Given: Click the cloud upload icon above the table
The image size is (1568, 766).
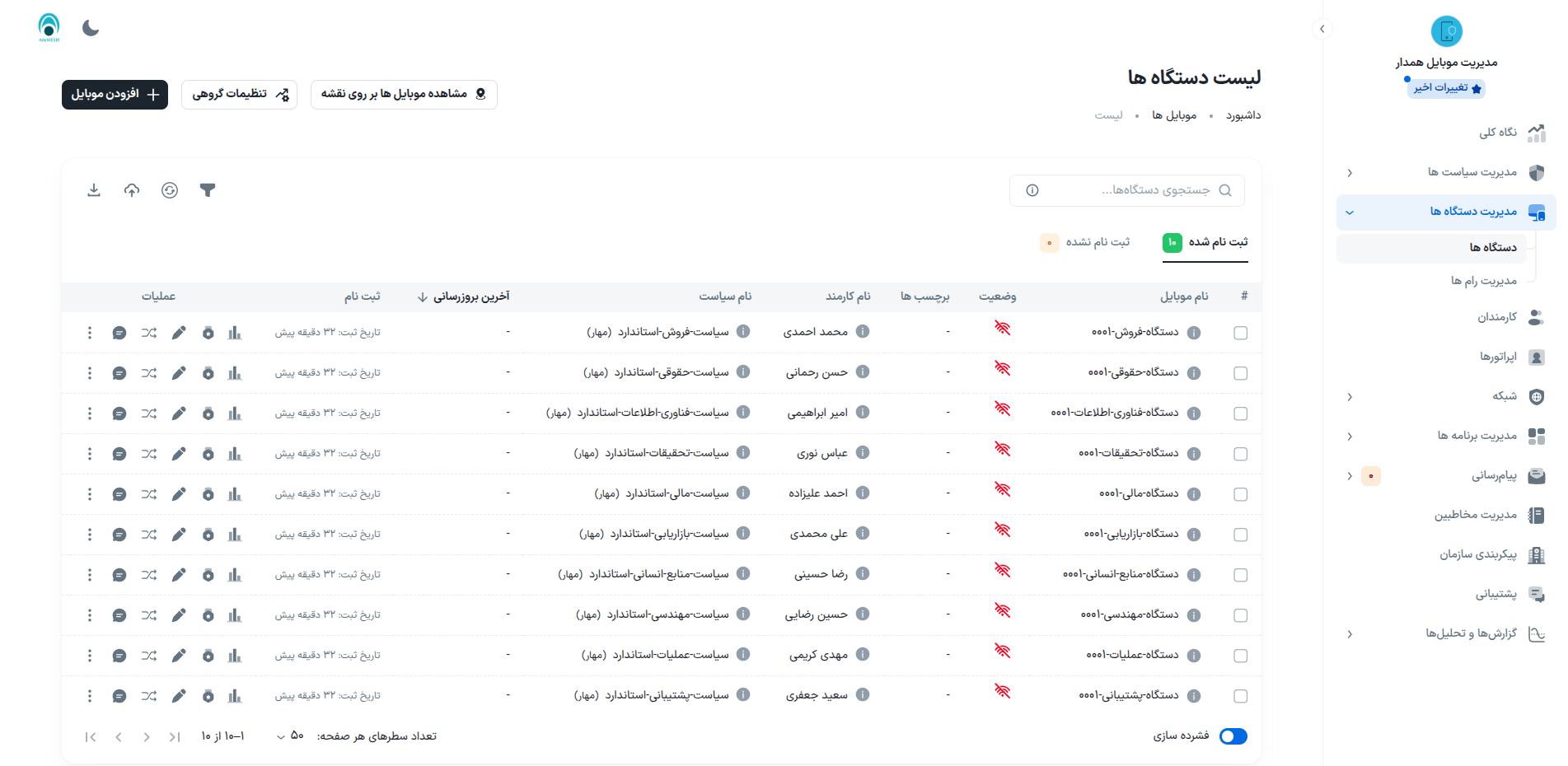Looking at the screenshot, I should 132,190.
